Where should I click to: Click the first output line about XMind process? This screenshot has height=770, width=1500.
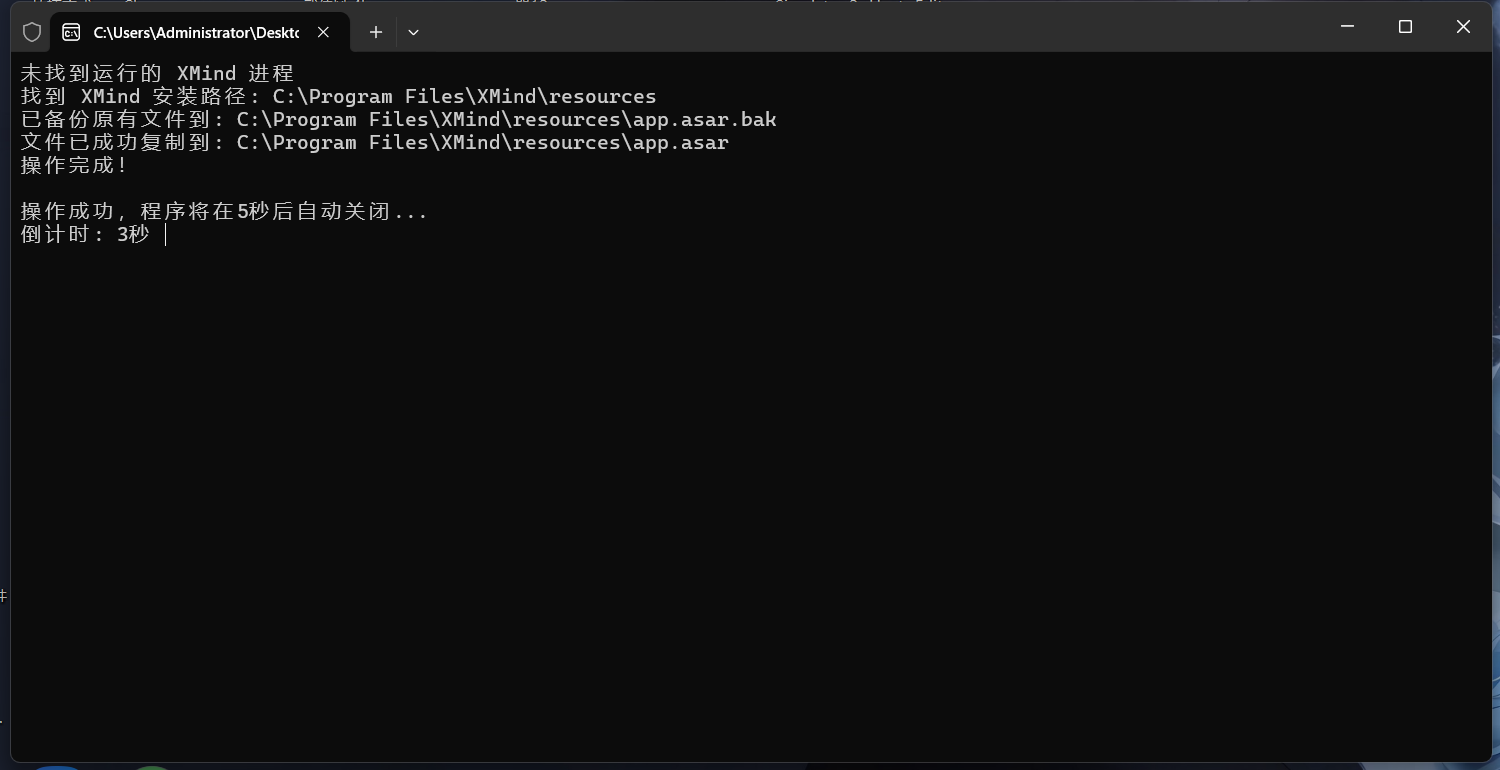click(157, 74)
